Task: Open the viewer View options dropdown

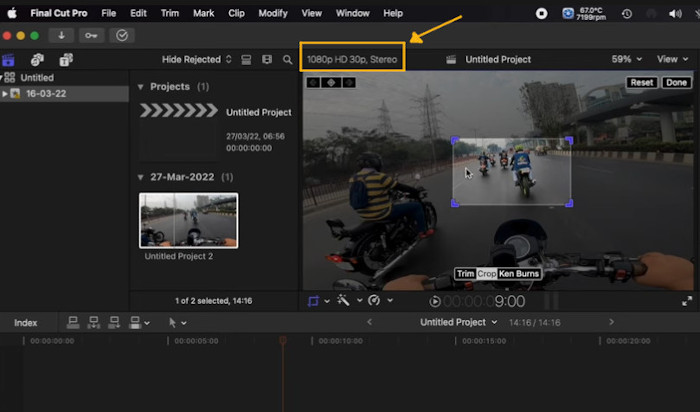Action: tap(672, 59)
